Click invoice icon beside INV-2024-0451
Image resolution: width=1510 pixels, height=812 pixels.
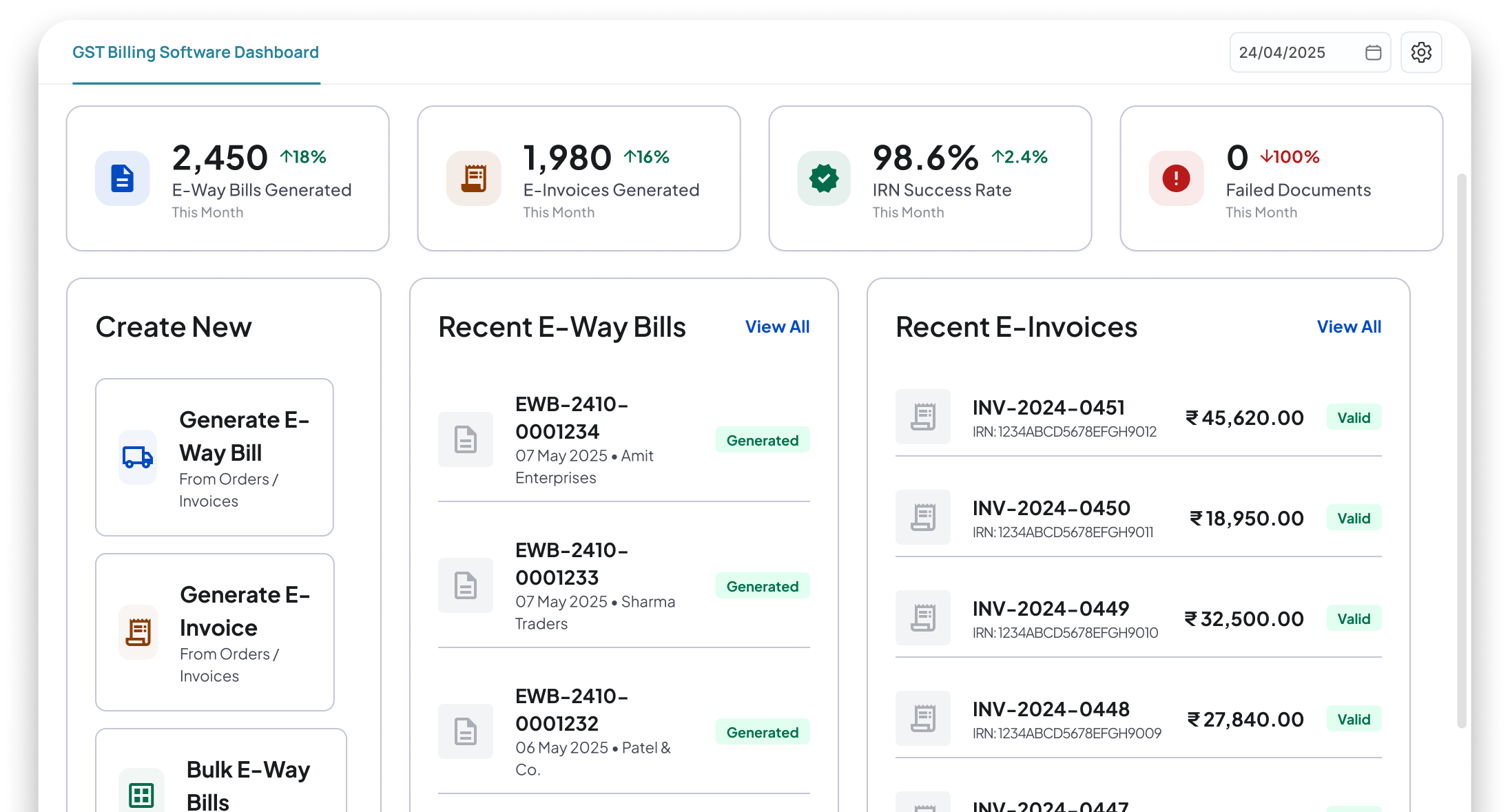coord(923,417)
